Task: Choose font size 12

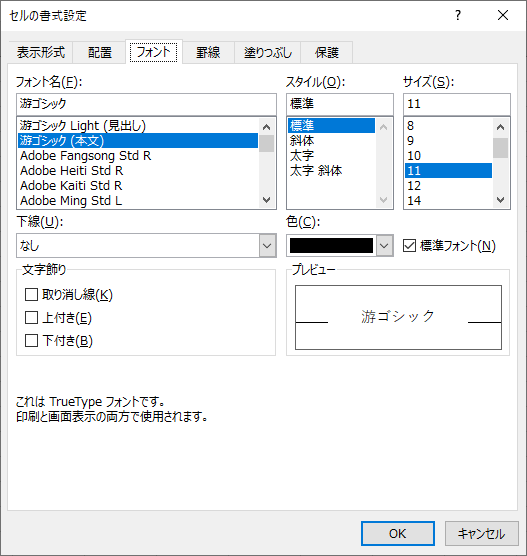Action: coord(448,185)
